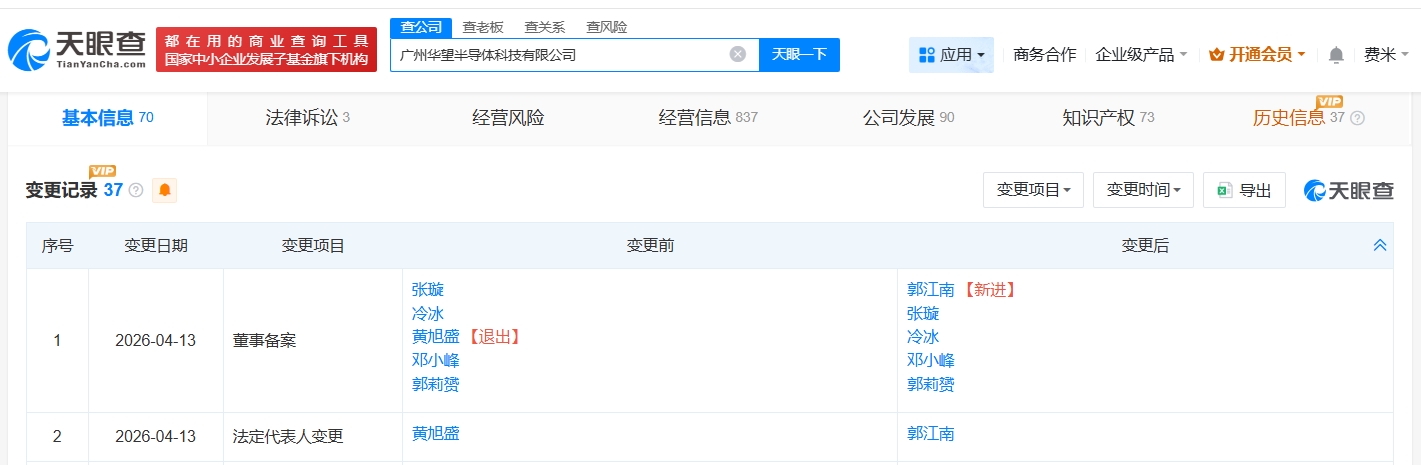Switch to the 法律诉讼 tab
The image size is (1421, 465).
click(307, 118)
